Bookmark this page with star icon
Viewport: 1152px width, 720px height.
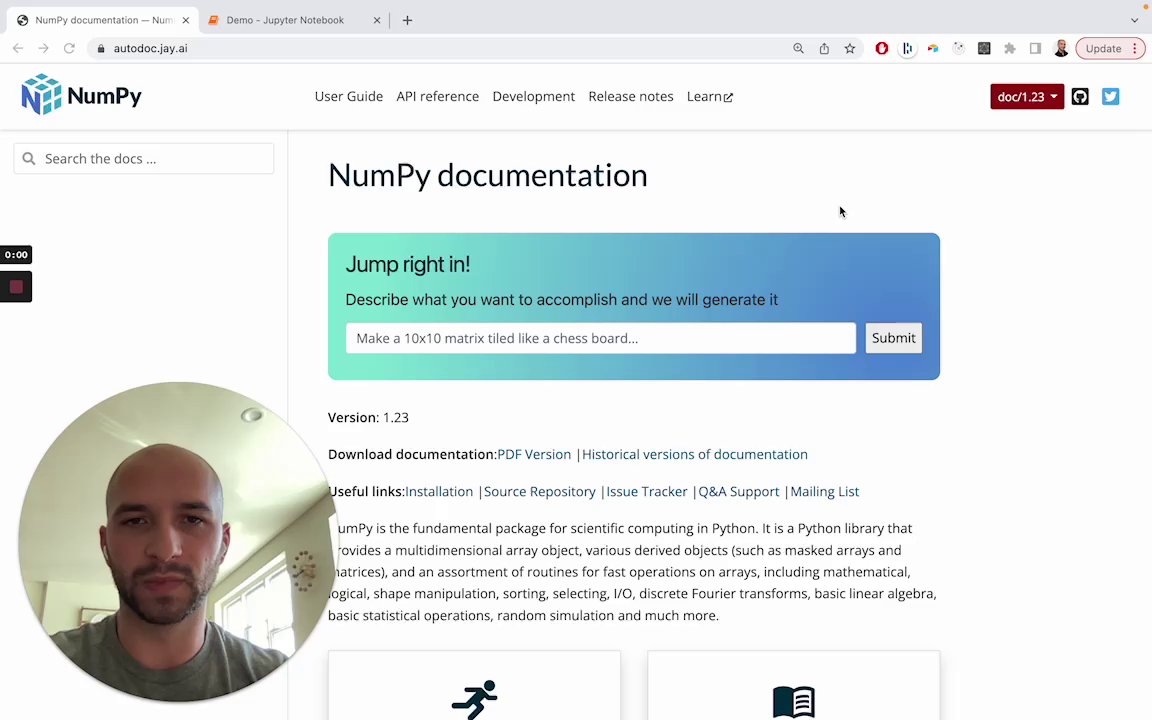pos(850,48)
